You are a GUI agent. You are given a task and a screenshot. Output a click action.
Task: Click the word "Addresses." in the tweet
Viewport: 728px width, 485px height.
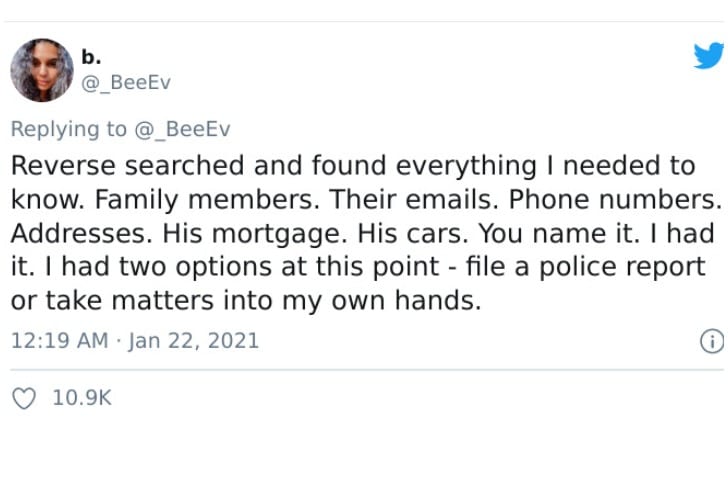82,233
